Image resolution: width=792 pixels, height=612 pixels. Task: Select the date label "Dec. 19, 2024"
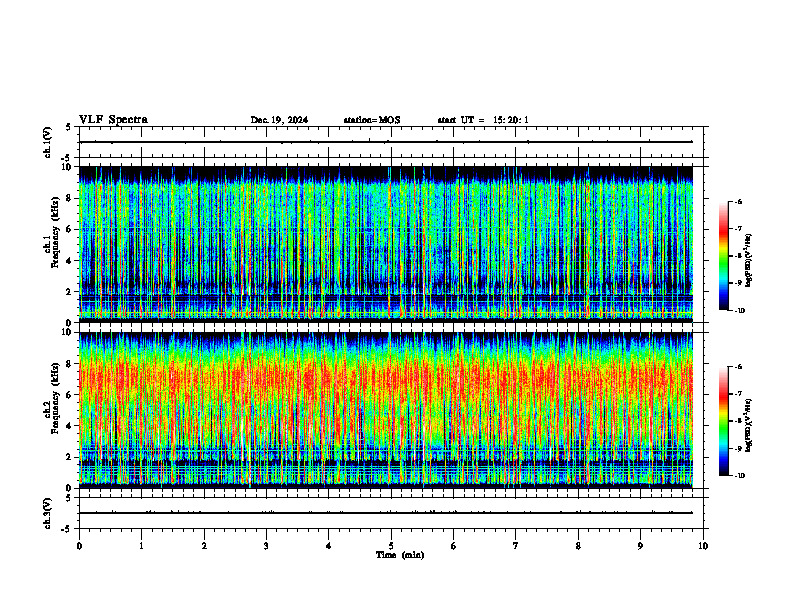(x=279, y=120)
